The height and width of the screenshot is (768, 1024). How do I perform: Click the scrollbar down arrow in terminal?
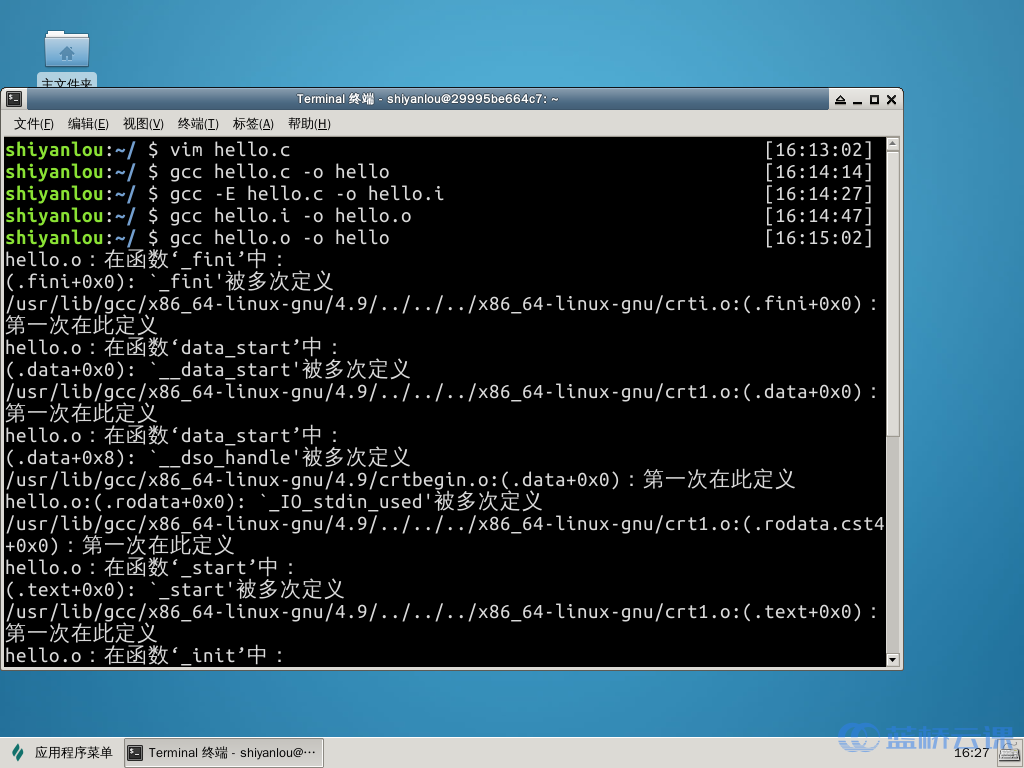tap(893, 659)
